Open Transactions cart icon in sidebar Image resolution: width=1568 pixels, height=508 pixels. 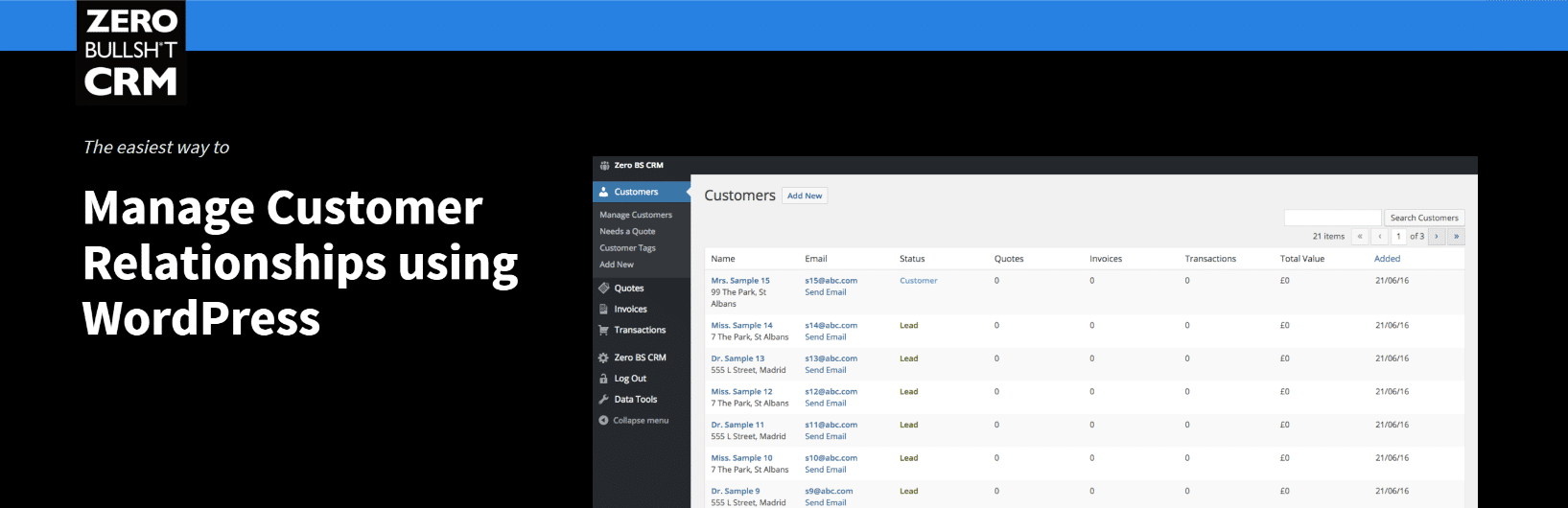pyautogui.click(x=604, y=331)
